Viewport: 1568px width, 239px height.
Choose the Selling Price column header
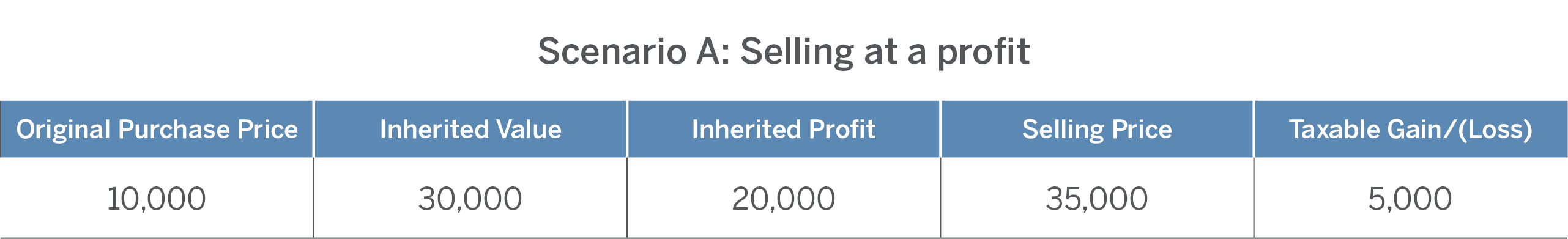(1097, 129)
